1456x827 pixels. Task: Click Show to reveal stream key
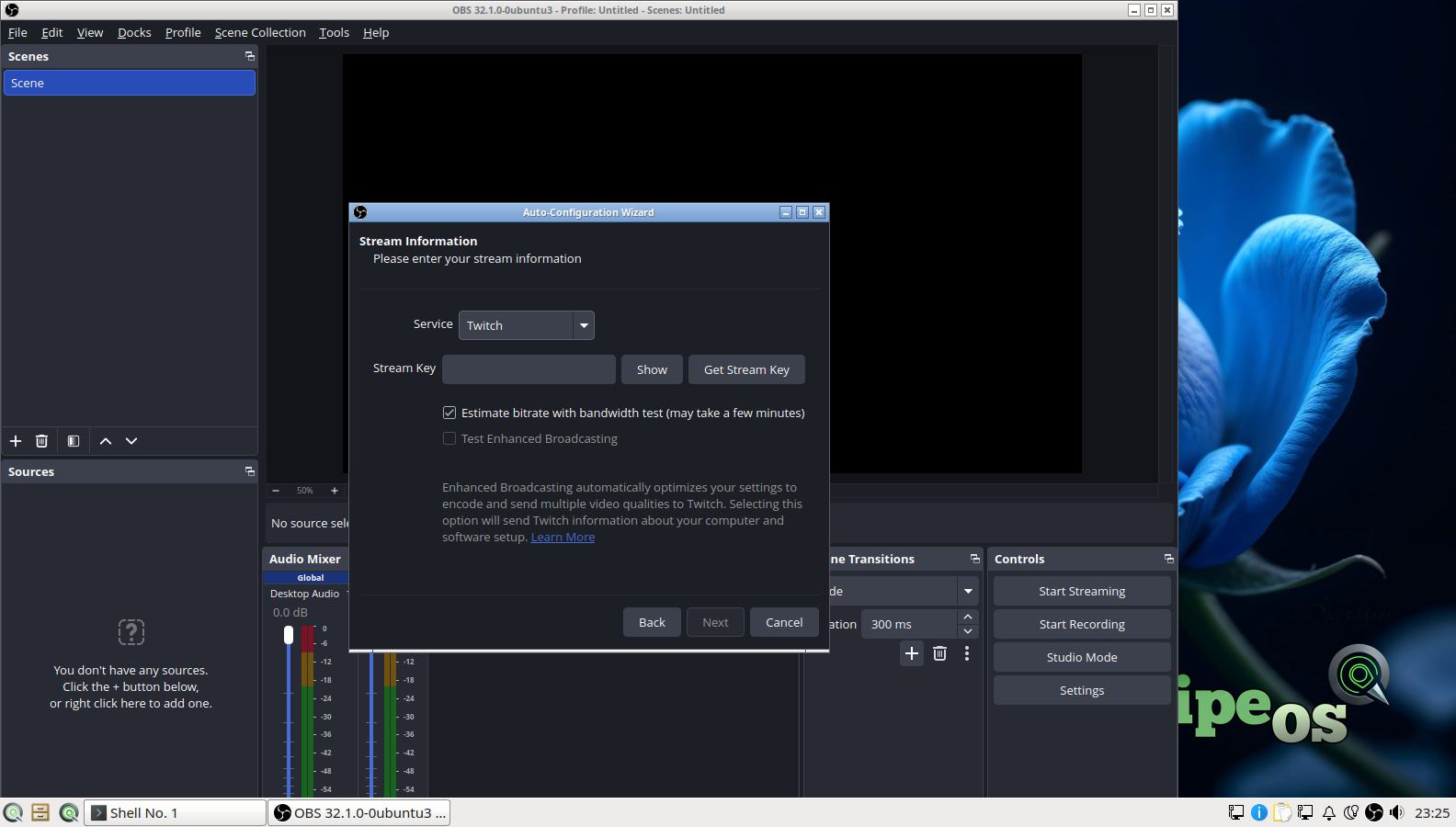tap(652, 369)
